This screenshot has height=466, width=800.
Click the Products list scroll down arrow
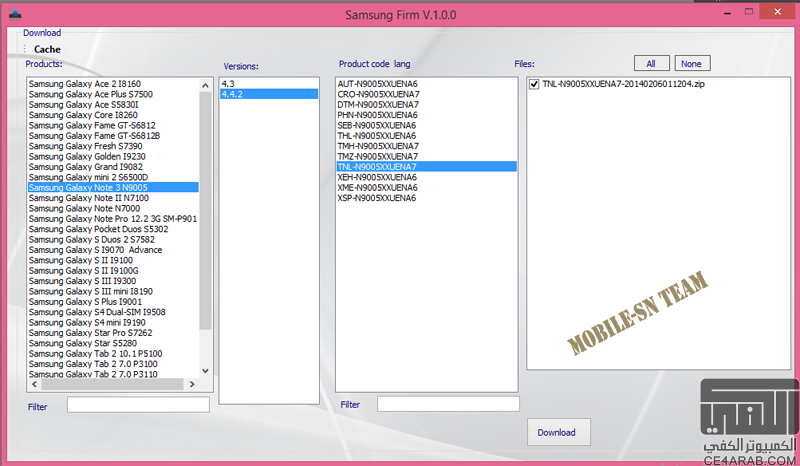(205, 371)
